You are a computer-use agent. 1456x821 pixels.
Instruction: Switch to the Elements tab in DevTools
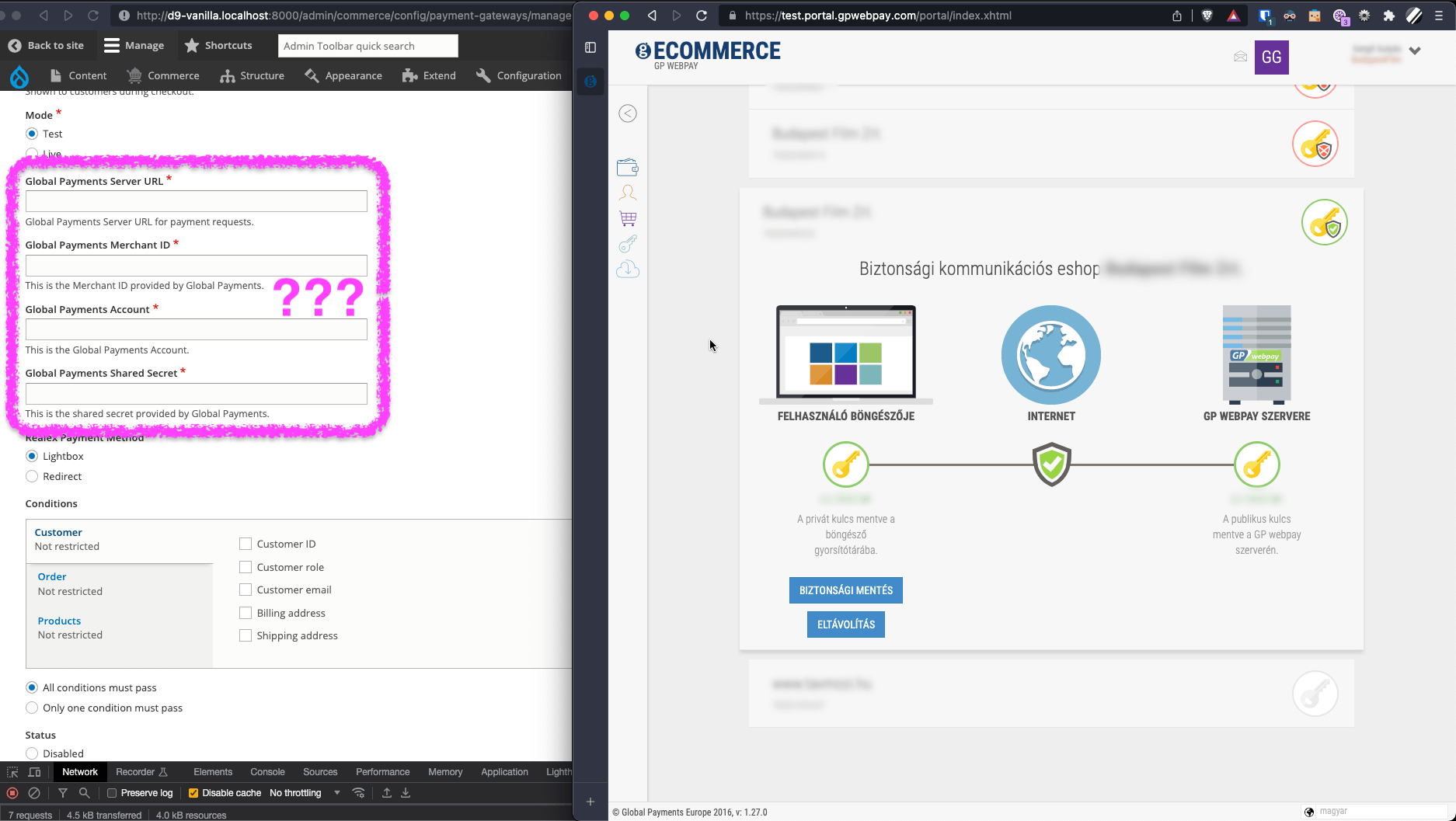tap(213, 772)
